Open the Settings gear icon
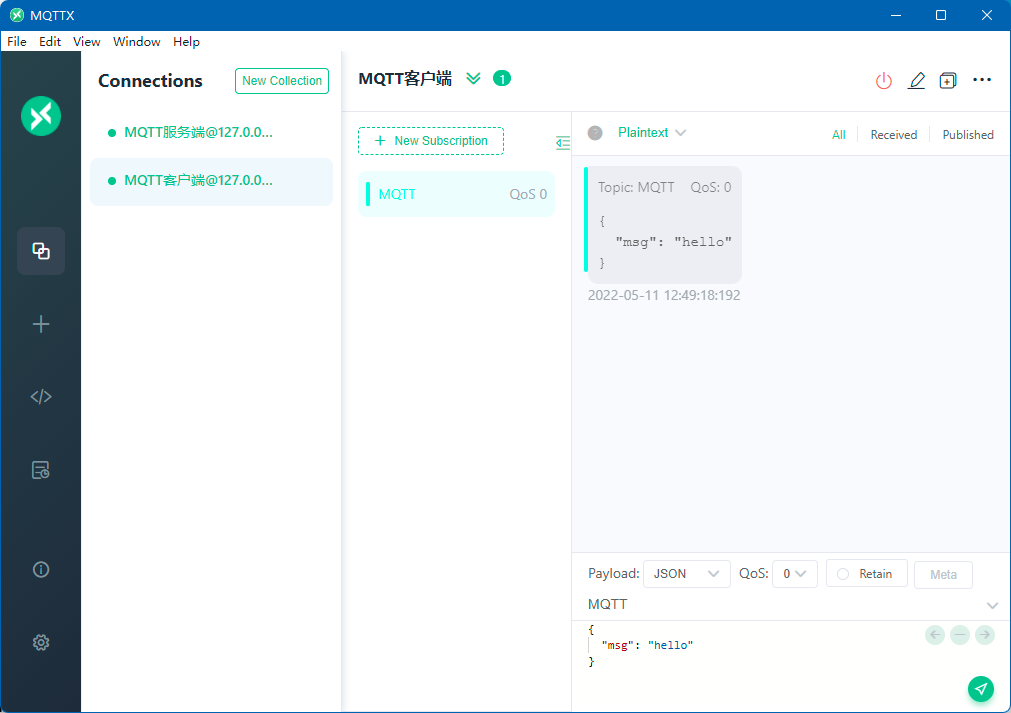Screen dimensions: 1011x713 pos(41,642)
